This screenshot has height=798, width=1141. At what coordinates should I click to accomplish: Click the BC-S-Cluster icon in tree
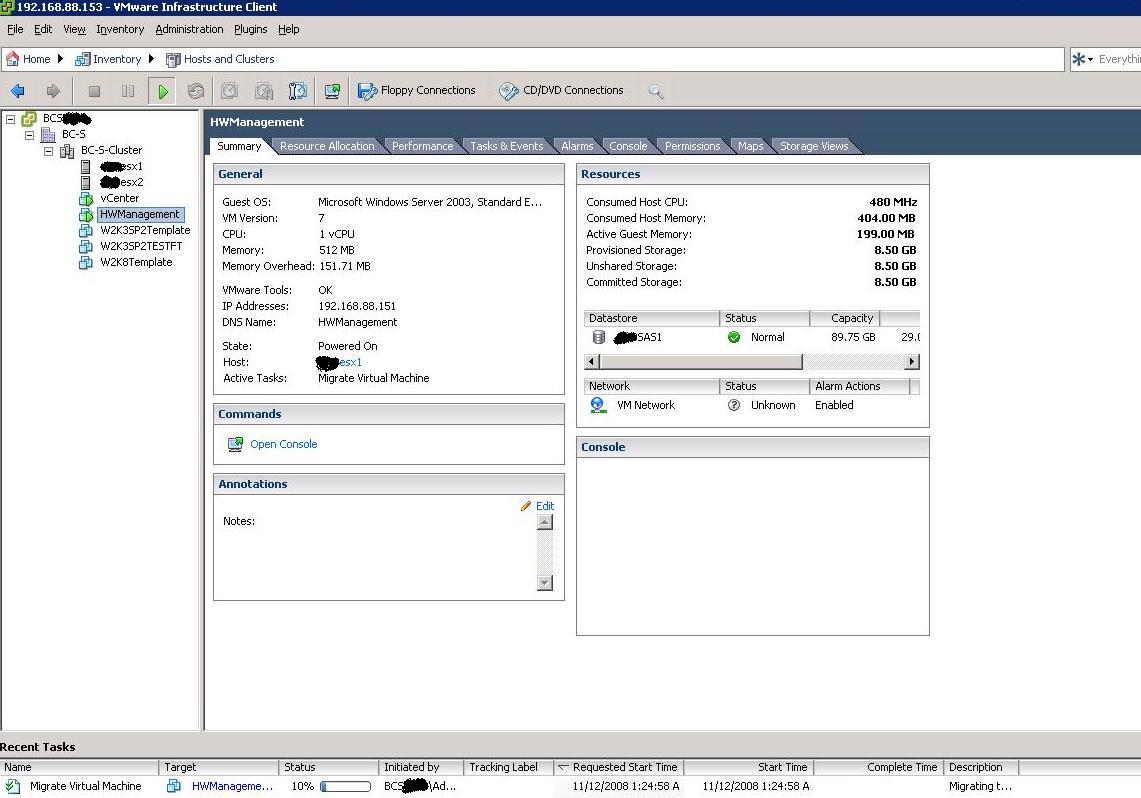pos(67,151)
